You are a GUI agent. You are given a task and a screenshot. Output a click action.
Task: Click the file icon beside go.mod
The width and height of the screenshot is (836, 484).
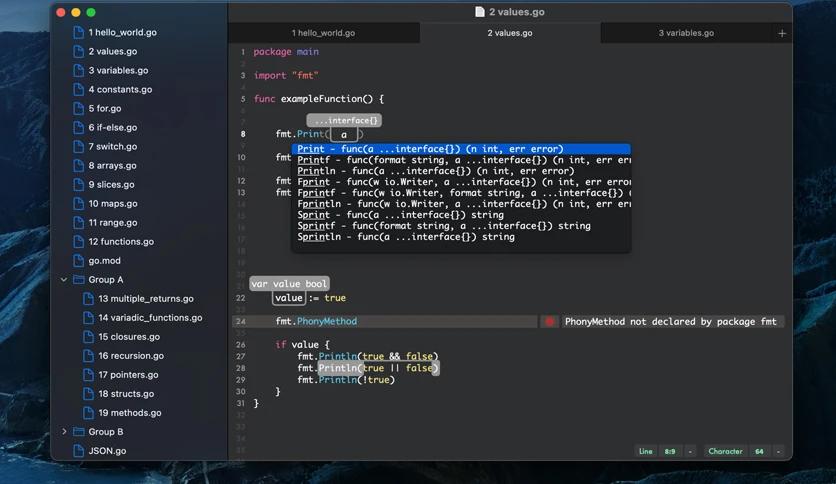(x=78, y=261)
